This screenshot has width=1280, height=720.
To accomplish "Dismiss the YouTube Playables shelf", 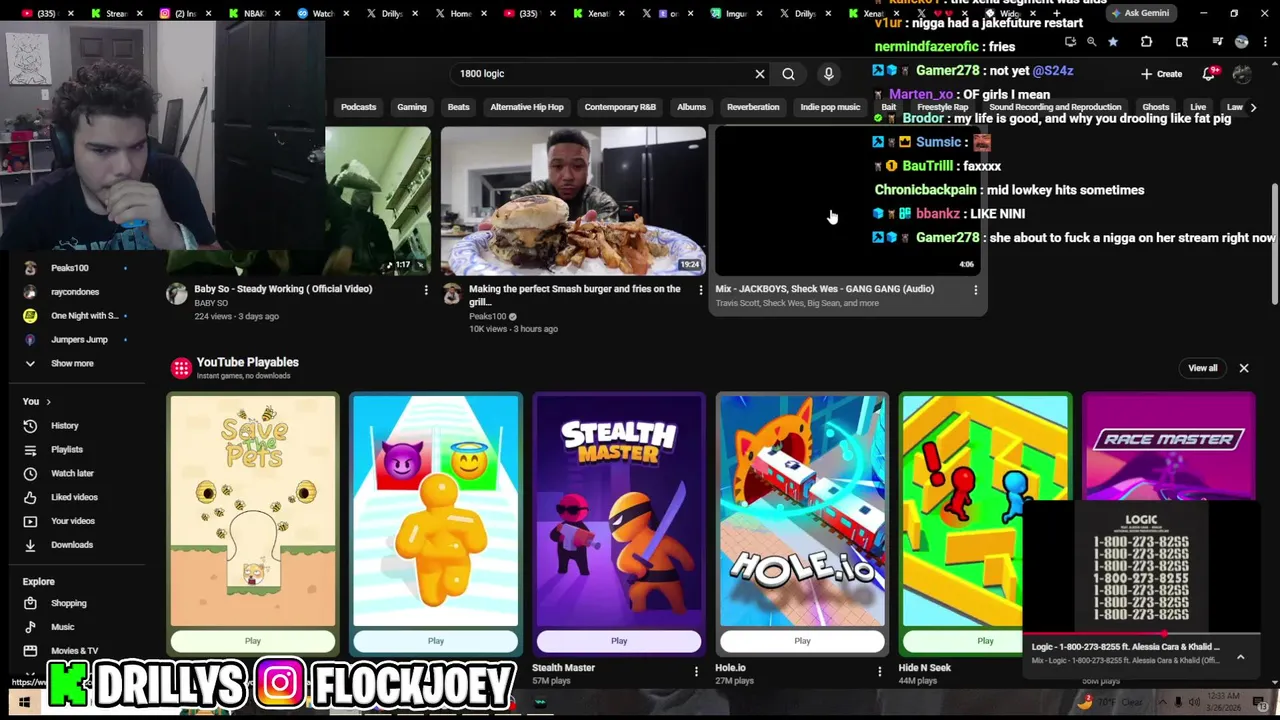I will (x=1244, y=368).
